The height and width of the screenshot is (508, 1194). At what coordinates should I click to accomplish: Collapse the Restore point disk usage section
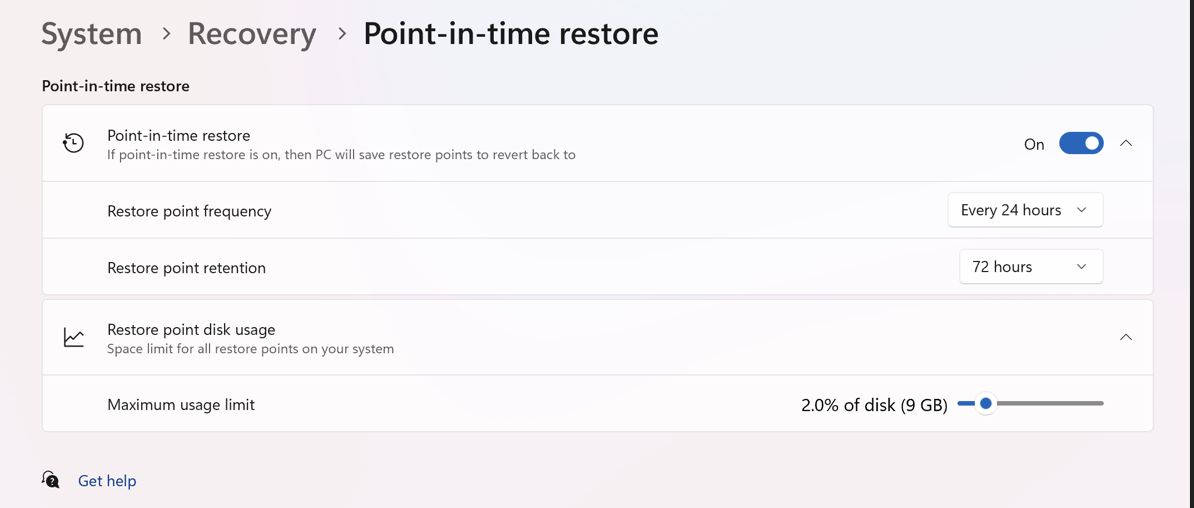pyautogui.click(x=1126, y=337)
